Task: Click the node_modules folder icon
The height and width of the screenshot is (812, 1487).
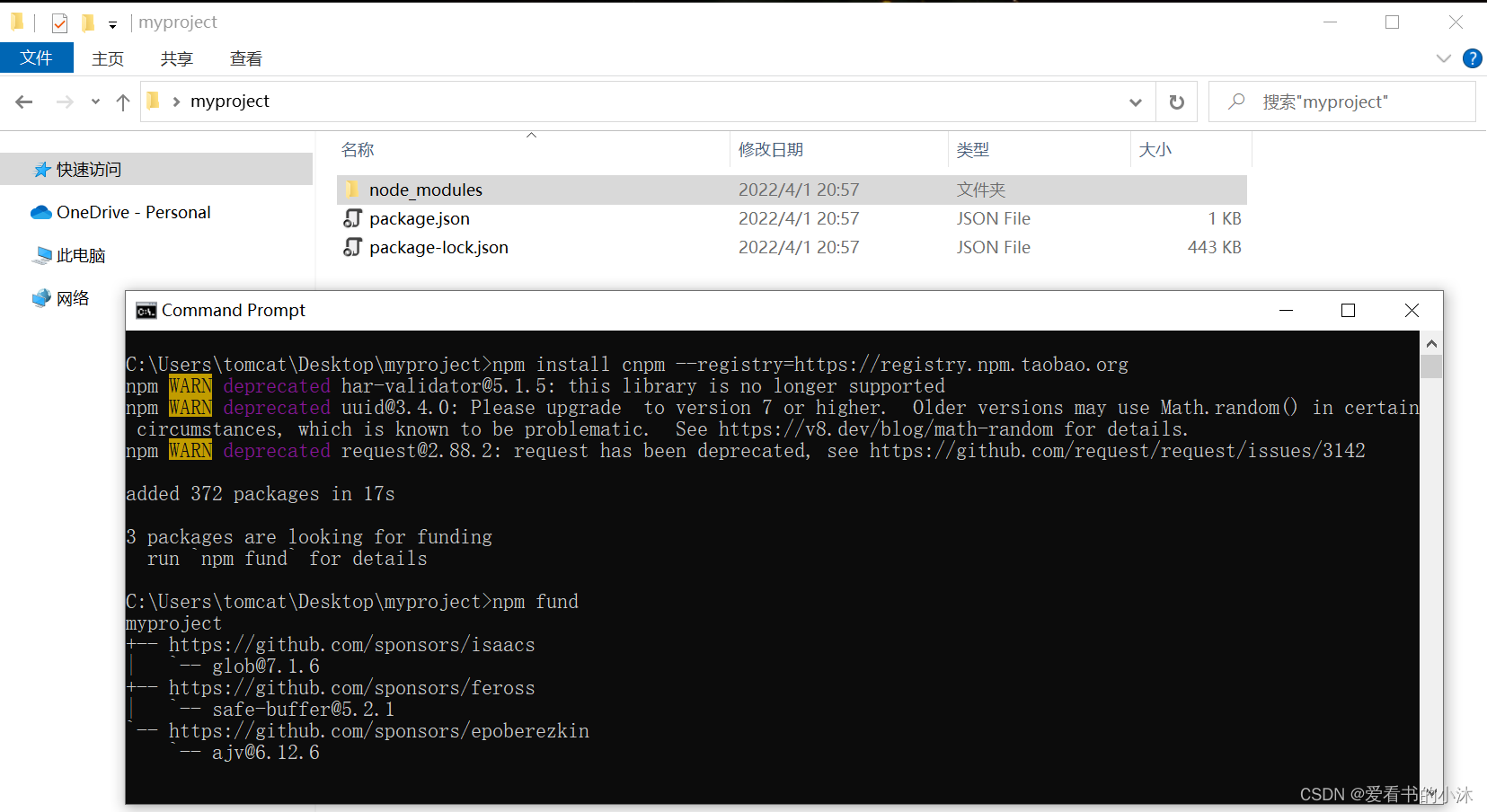Action: click(352, 190)
